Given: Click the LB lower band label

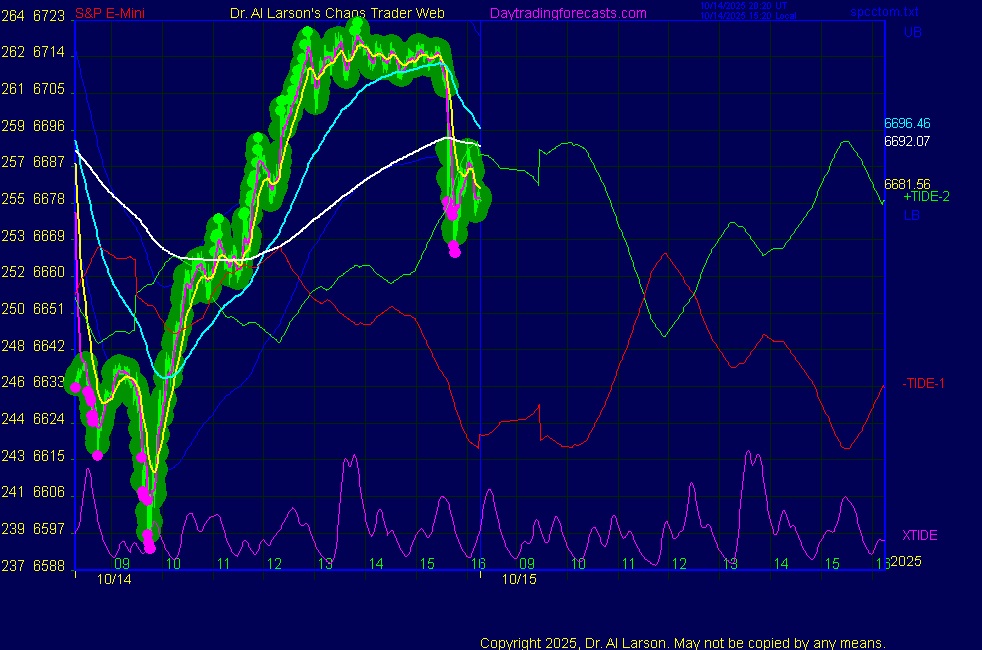Looking at the screenshot, I should click(x=911, y=214).
